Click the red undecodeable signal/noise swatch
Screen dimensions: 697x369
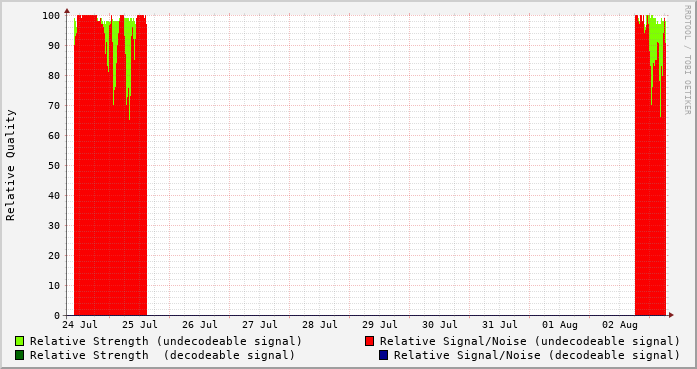tap(369, 341)
